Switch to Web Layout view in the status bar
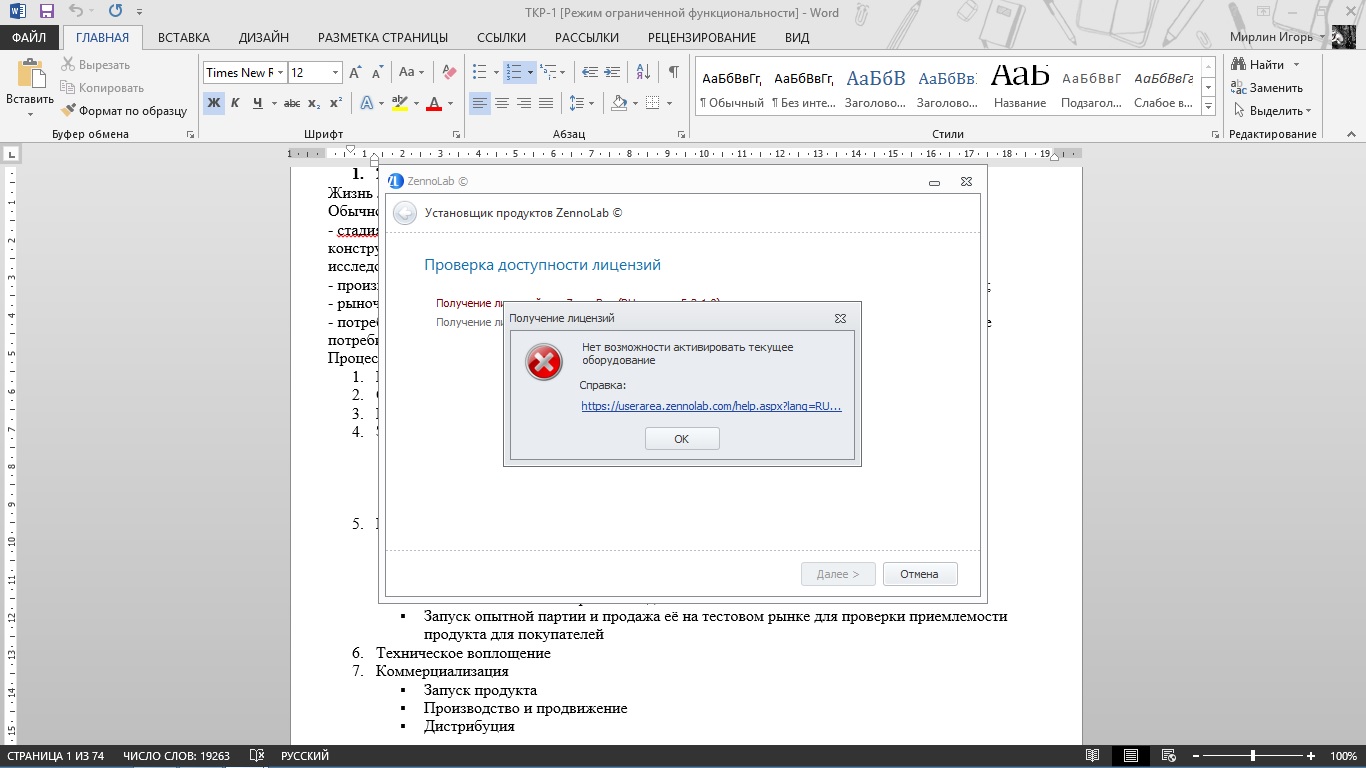 click(1167, 756)
